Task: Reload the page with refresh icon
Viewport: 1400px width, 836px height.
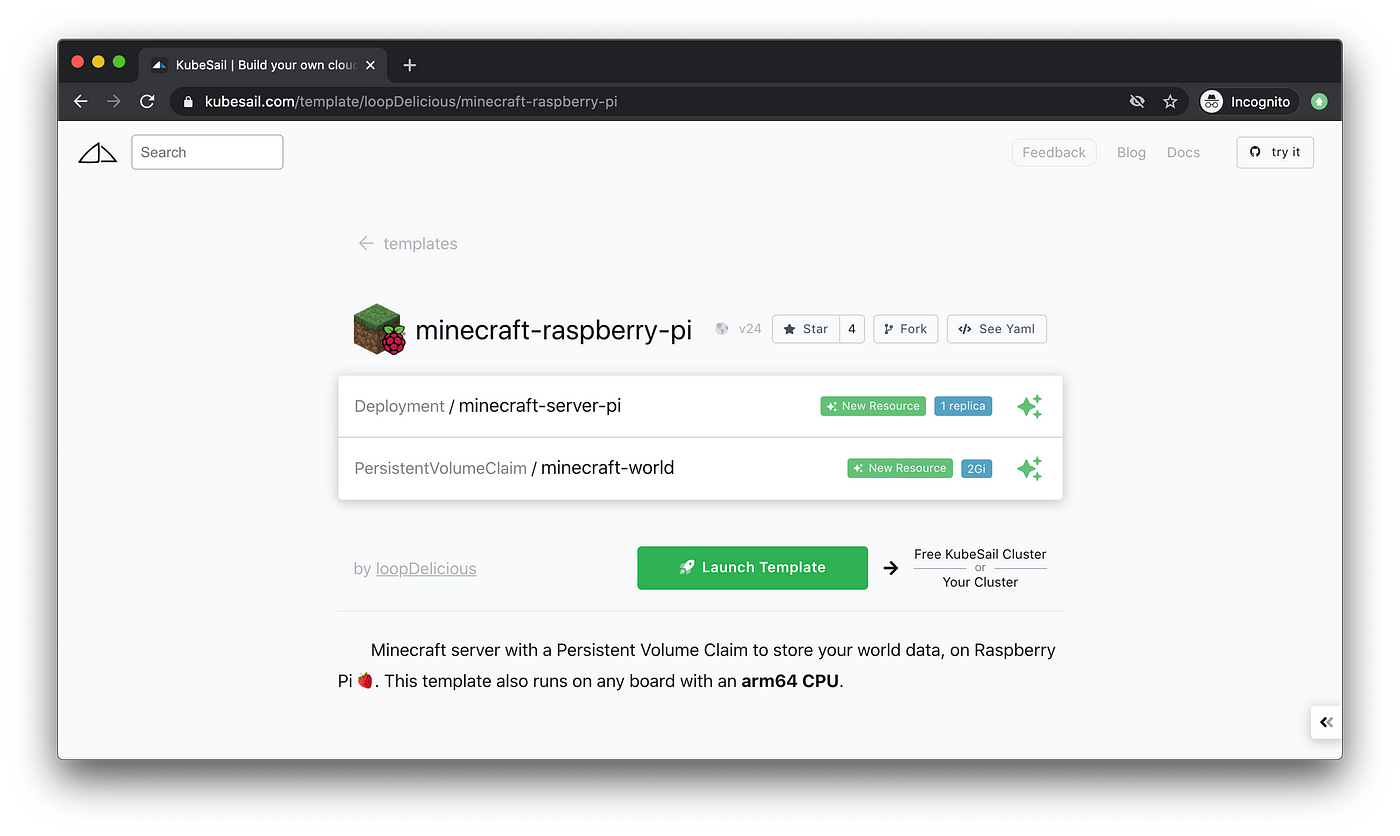Action: (x=147, y=101)
